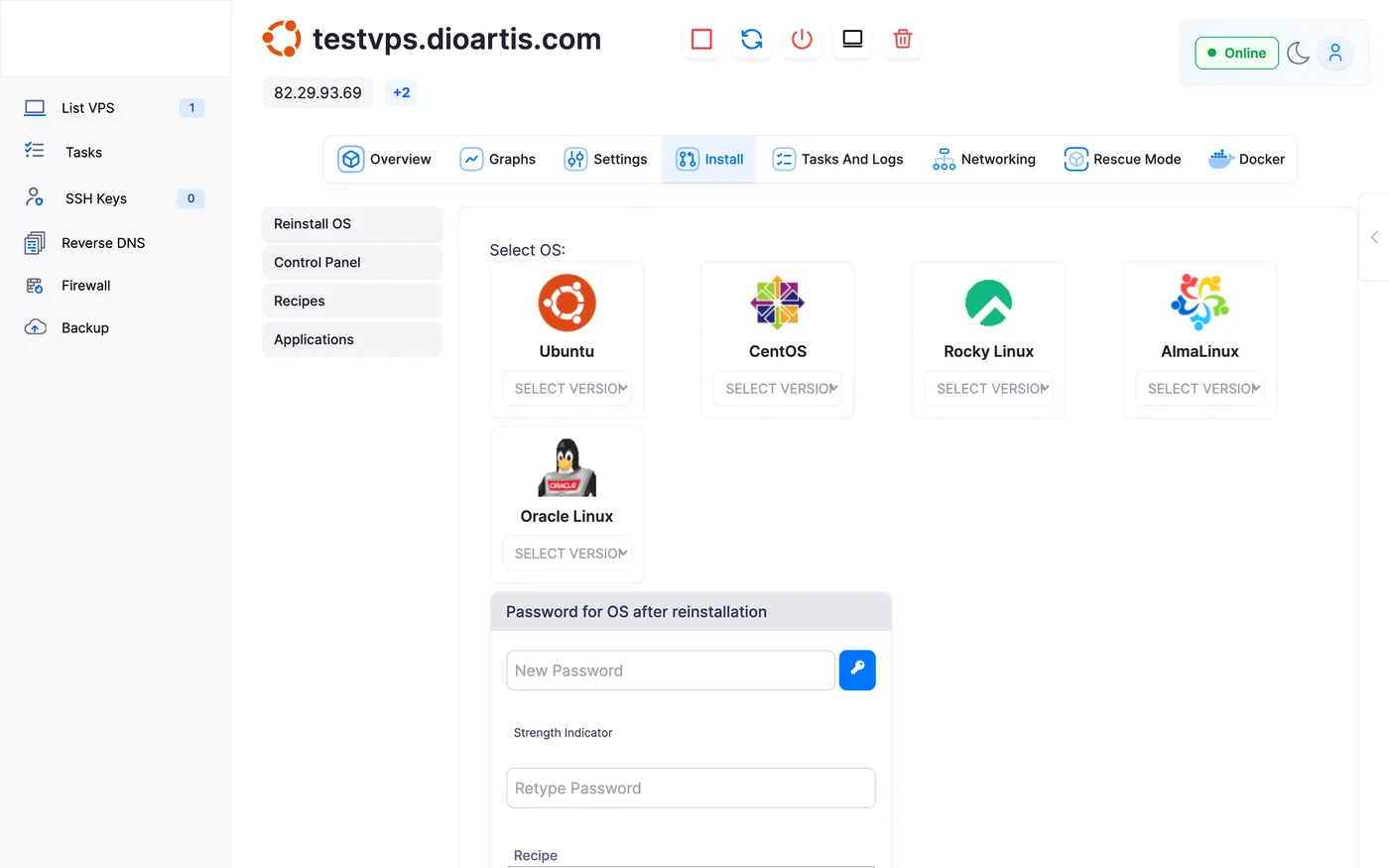Open Applications in side menu

(x=352, y=339)
